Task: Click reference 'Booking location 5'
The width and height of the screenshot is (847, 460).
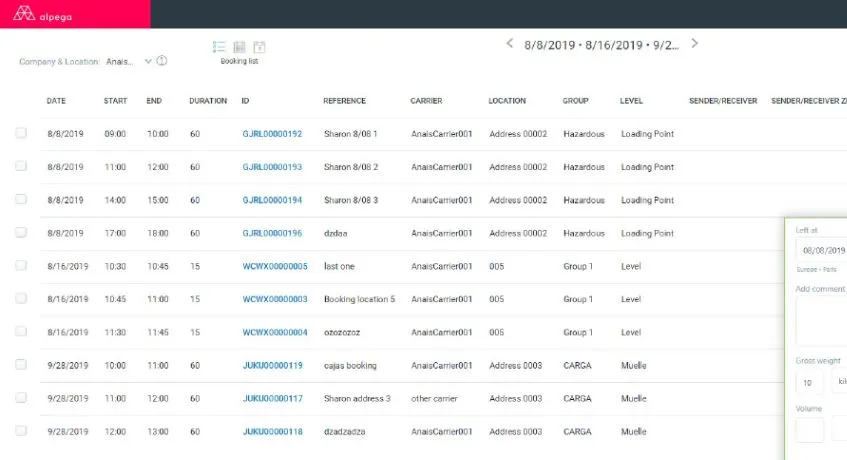Action: (360, 299)
